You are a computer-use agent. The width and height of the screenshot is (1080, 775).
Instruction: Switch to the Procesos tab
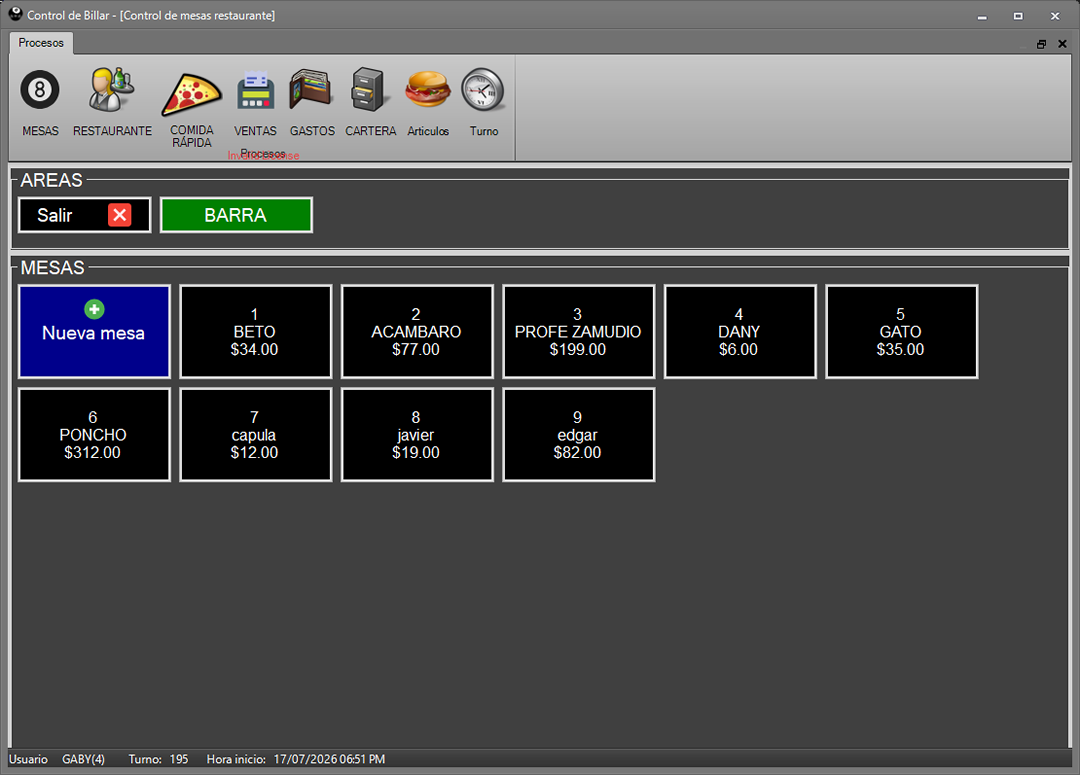[x=41, y=43]
